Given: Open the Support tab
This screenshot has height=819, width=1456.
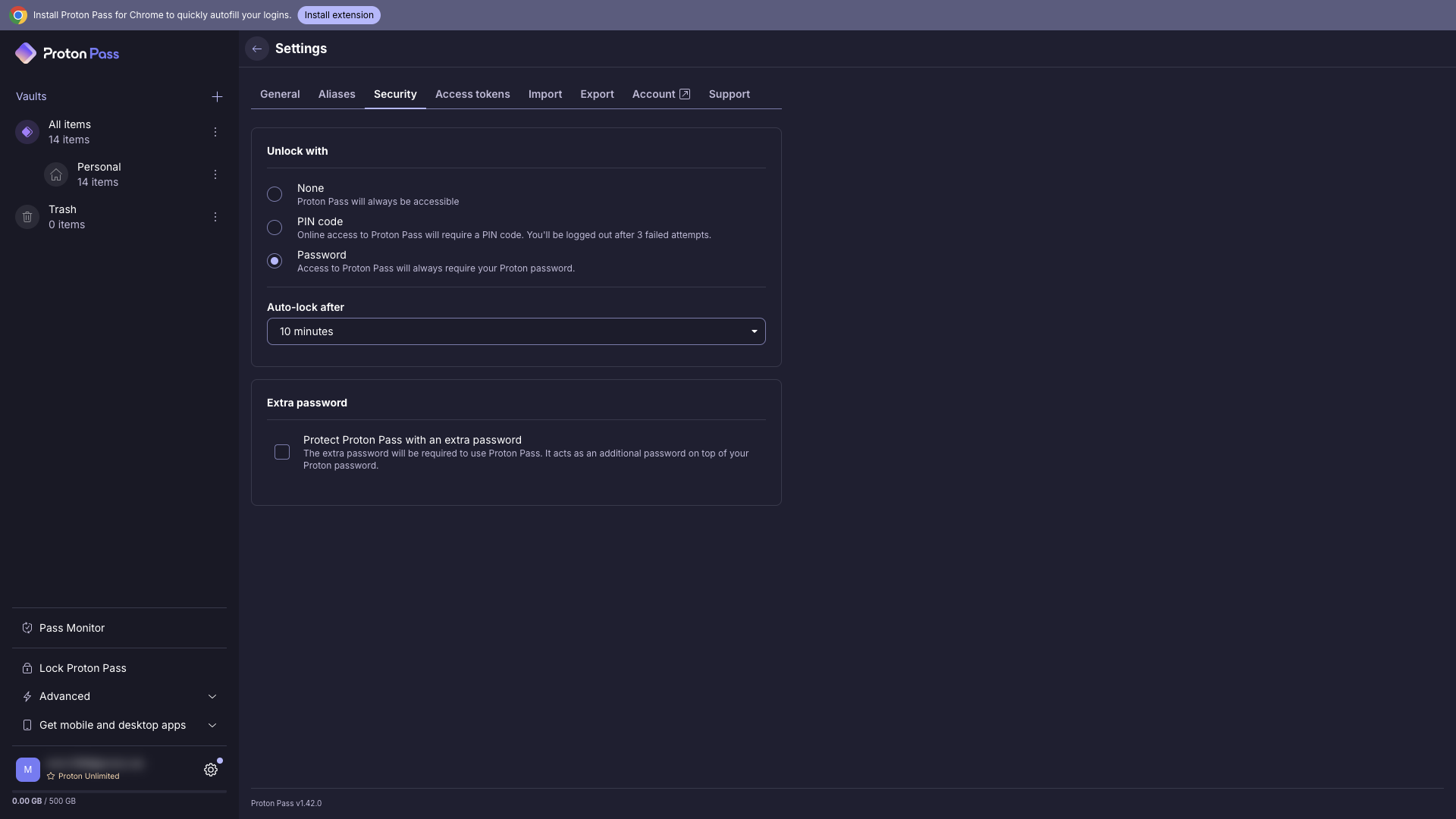Looking at the screenshot, I should [730, 94].
